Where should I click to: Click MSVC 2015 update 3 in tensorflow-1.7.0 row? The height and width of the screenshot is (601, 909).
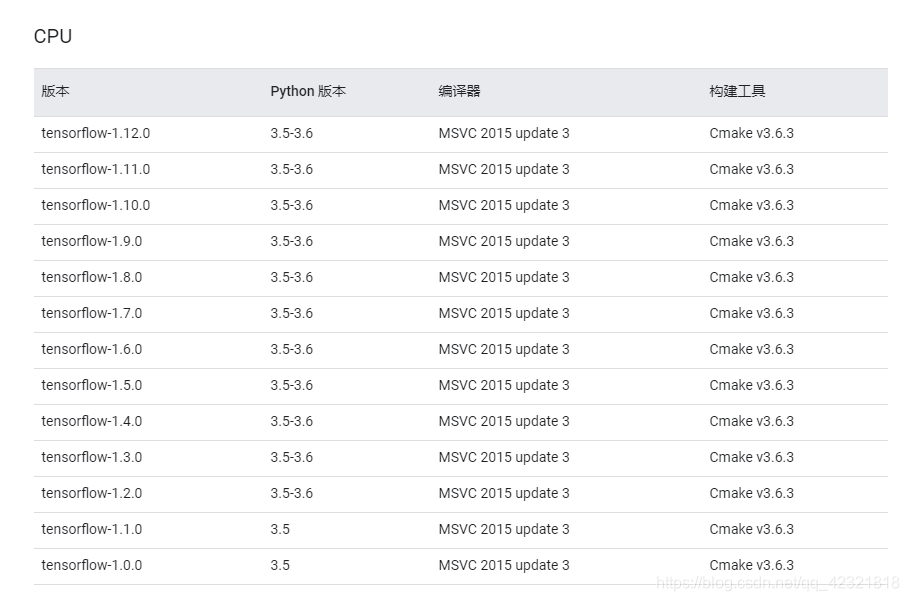pos(504,313)
